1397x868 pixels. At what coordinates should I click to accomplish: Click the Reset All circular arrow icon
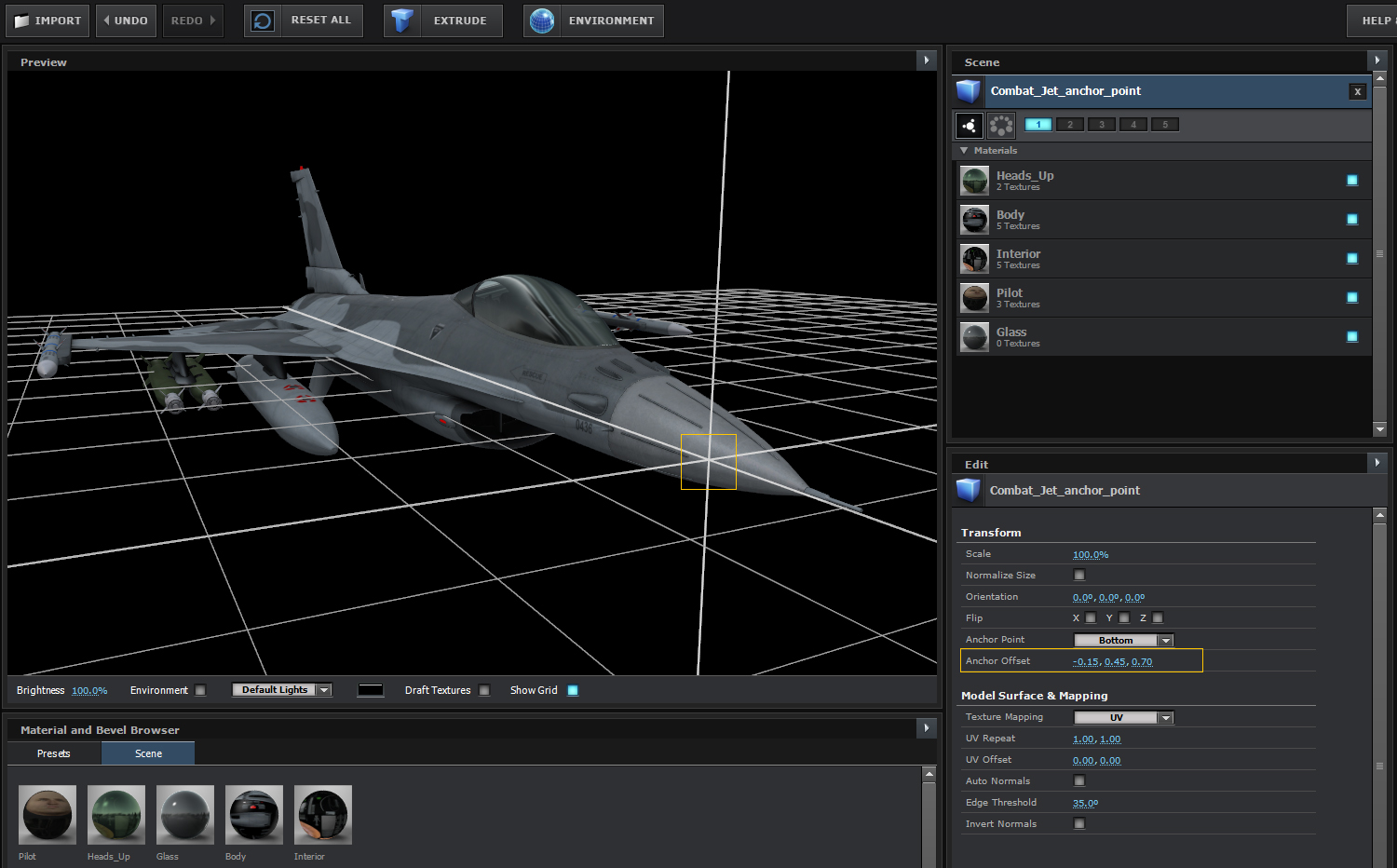tap(263, 20)
